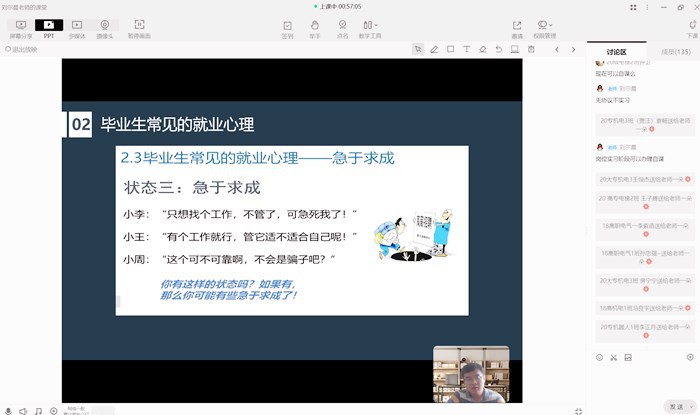700x415 pixels.
Task: Expand the teaching tools (教学工具) menu
Action: 372,28
